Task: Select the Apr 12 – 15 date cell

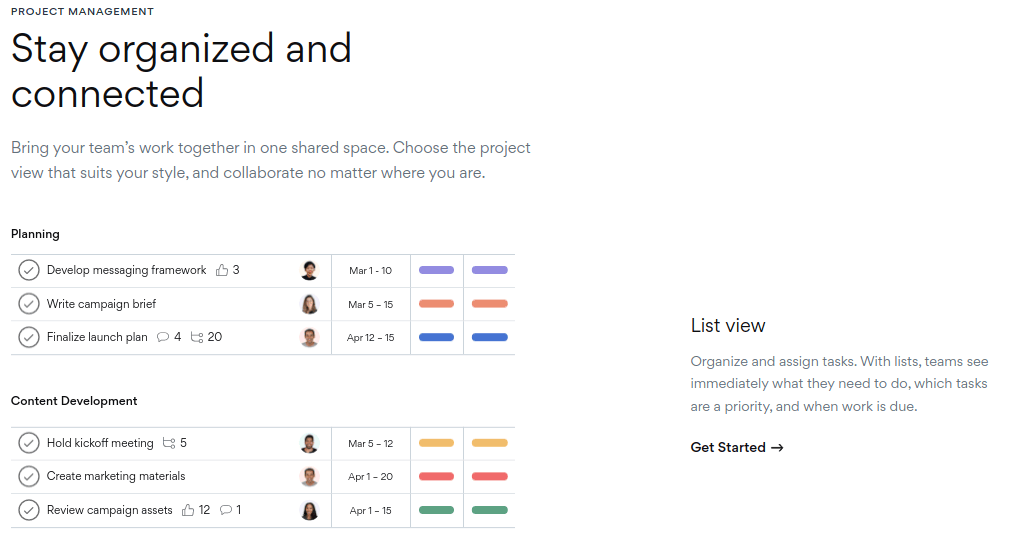Action: pyautogui.click(x=370, y=338)
